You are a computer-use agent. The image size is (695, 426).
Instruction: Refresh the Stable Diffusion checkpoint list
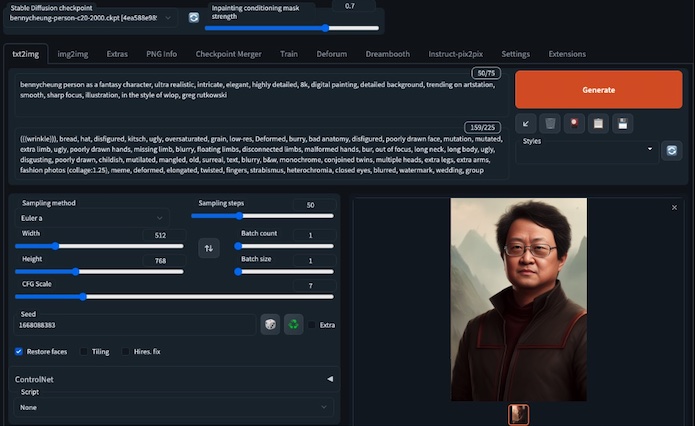194,18
